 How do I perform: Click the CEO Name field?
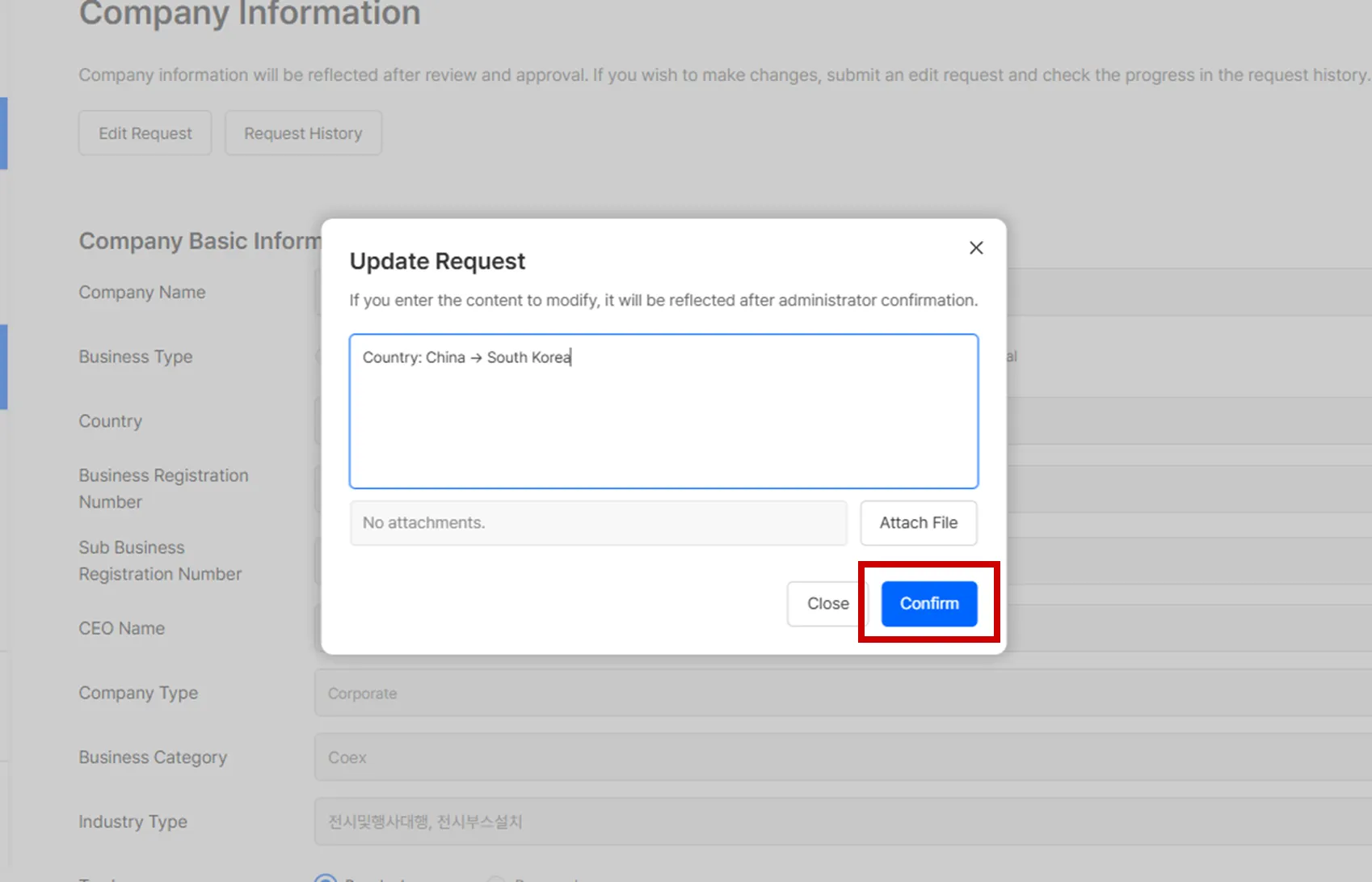click(x=1188, y=628)
